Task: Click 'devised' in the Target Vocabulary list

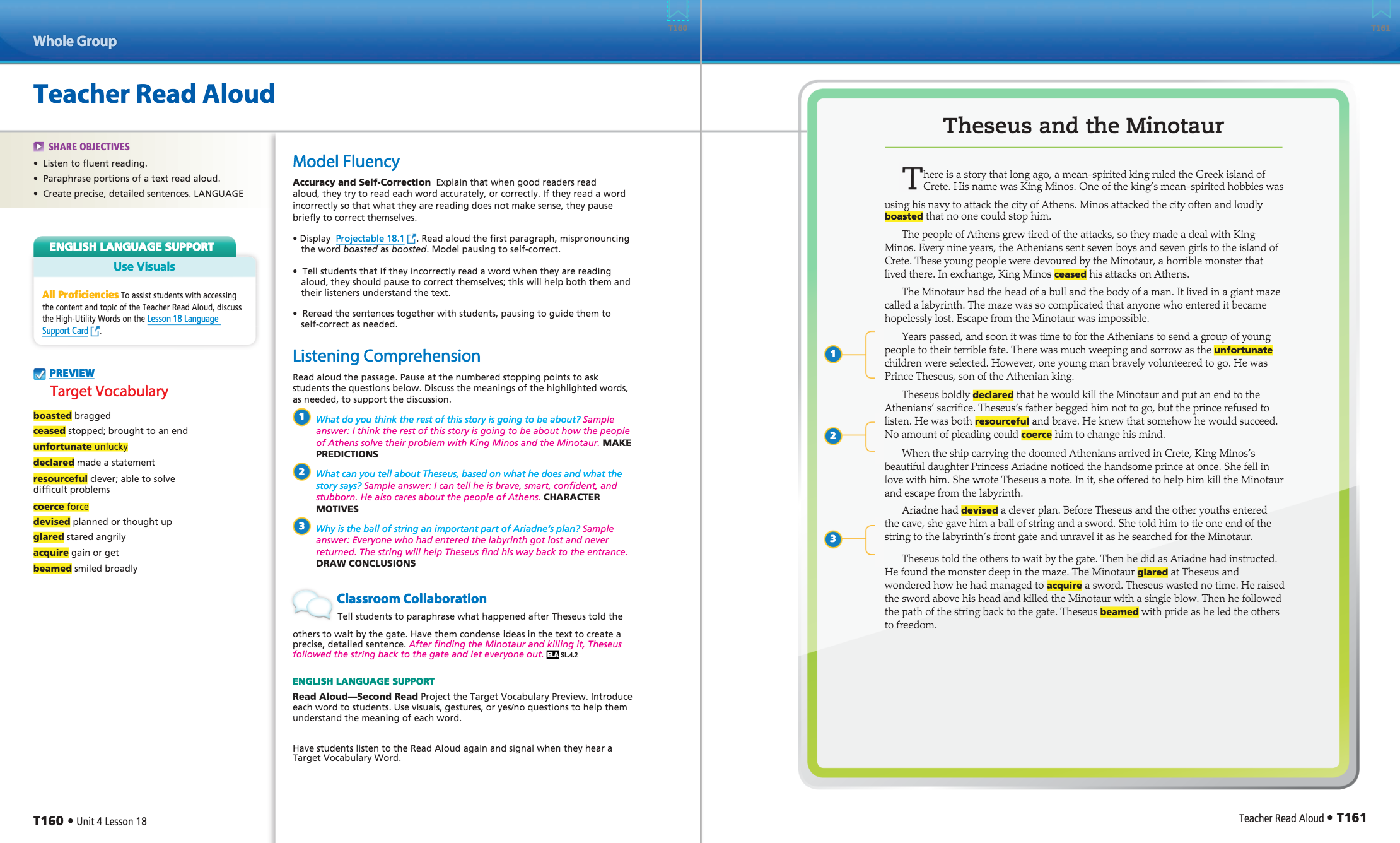Action: 52,522
